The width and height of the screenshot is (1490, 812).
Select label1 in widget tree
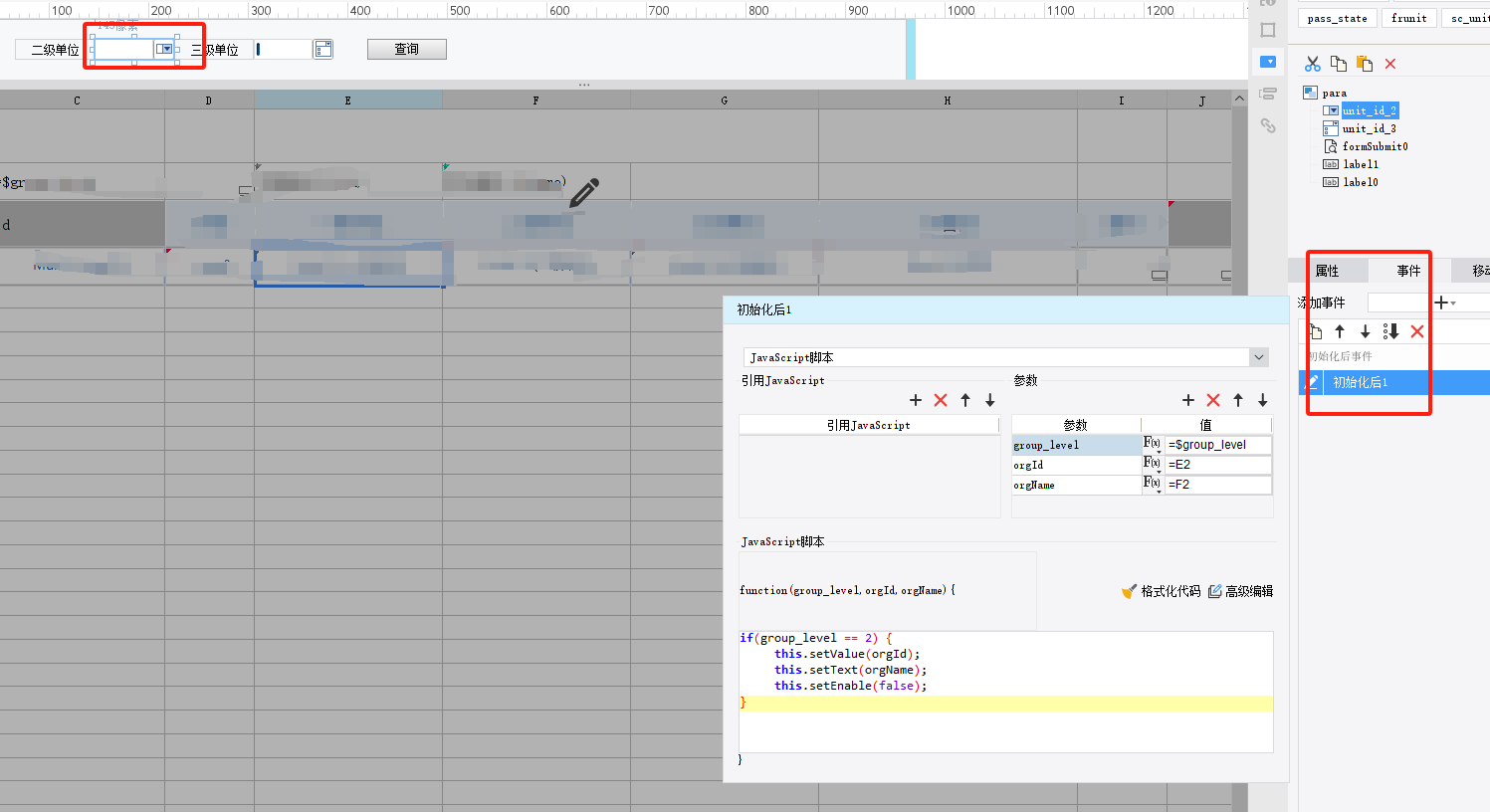pyautogui.click(x=1361, y=164)
